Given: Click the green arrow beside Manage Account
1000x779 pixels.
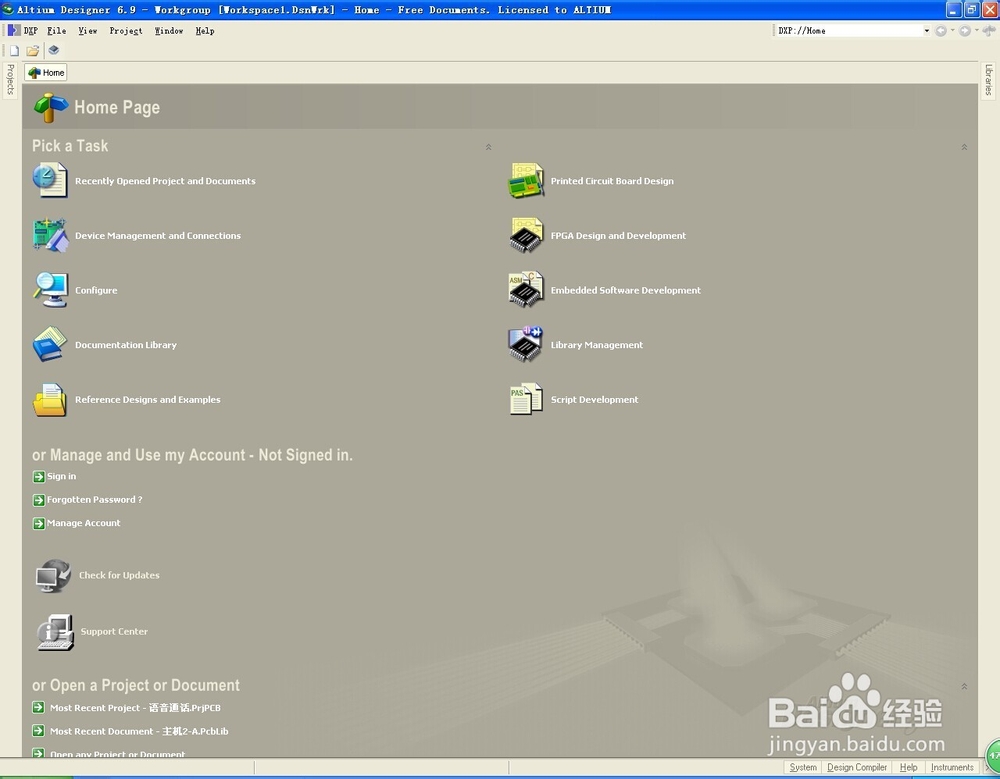Looking at the screenshot, I should [x=39, y=523].
